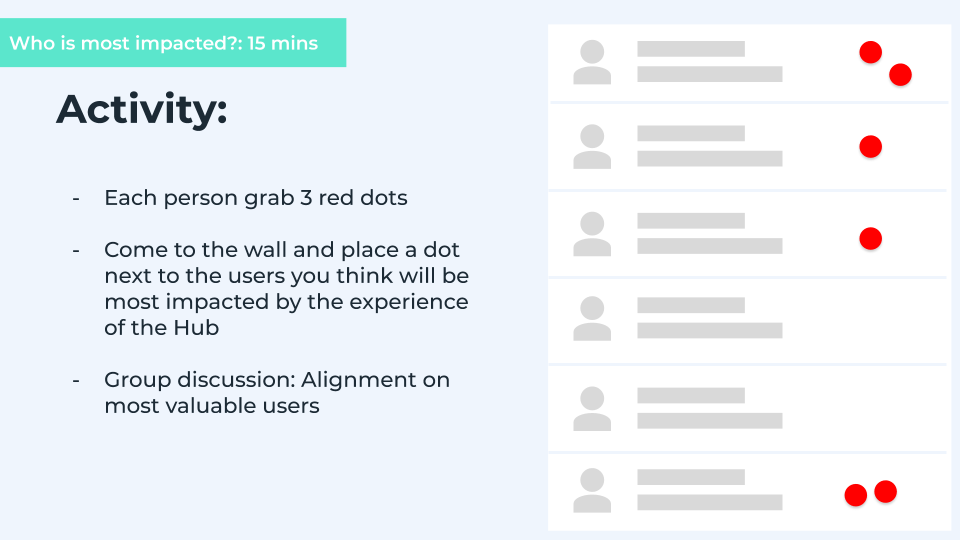Click the 'Come to the wall' bullet text
960x540 pixels.
(287, 288)
